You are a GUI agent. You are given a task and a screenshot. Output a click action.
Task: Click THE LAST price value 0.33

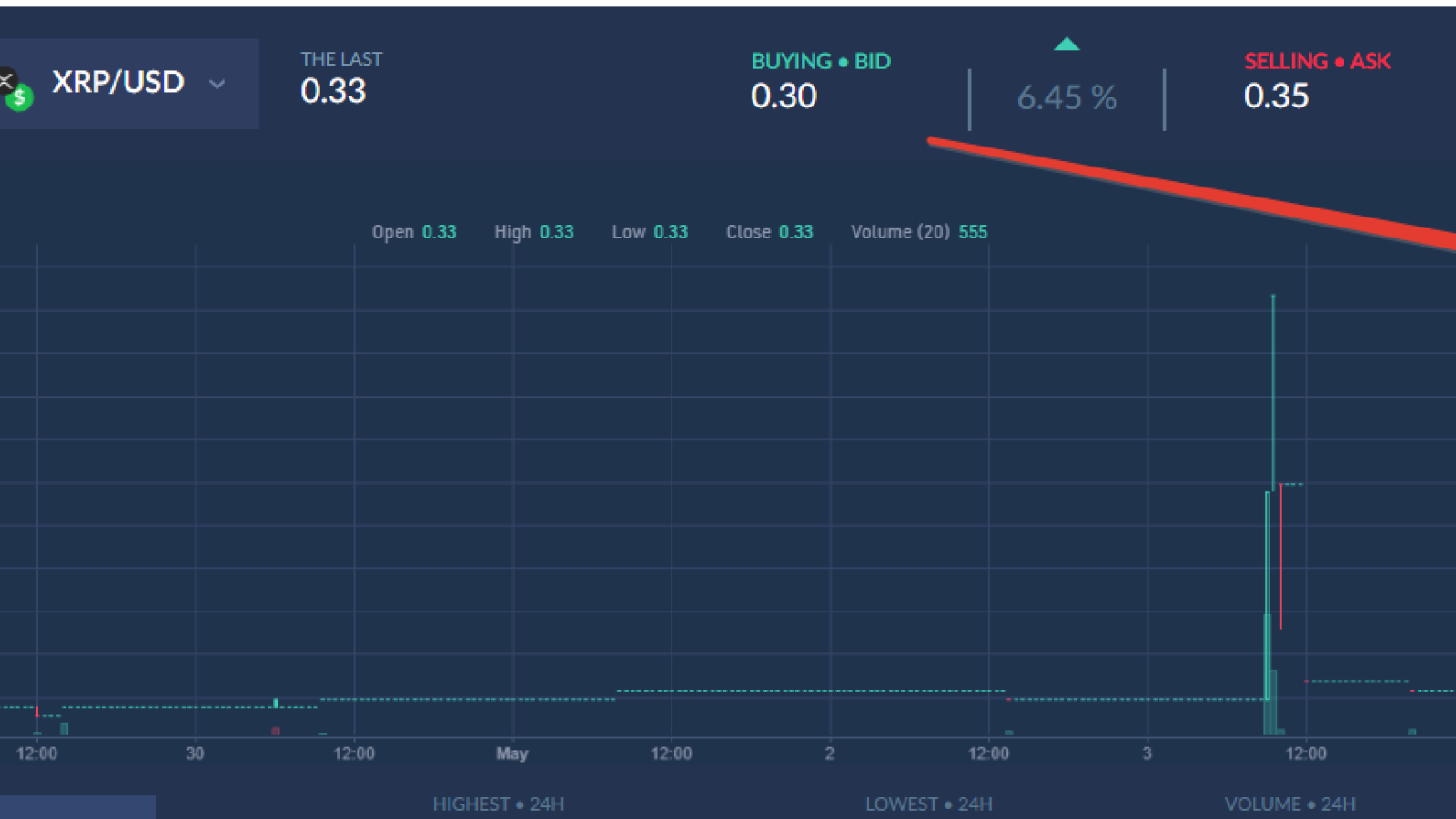click(x=333, y=91)
